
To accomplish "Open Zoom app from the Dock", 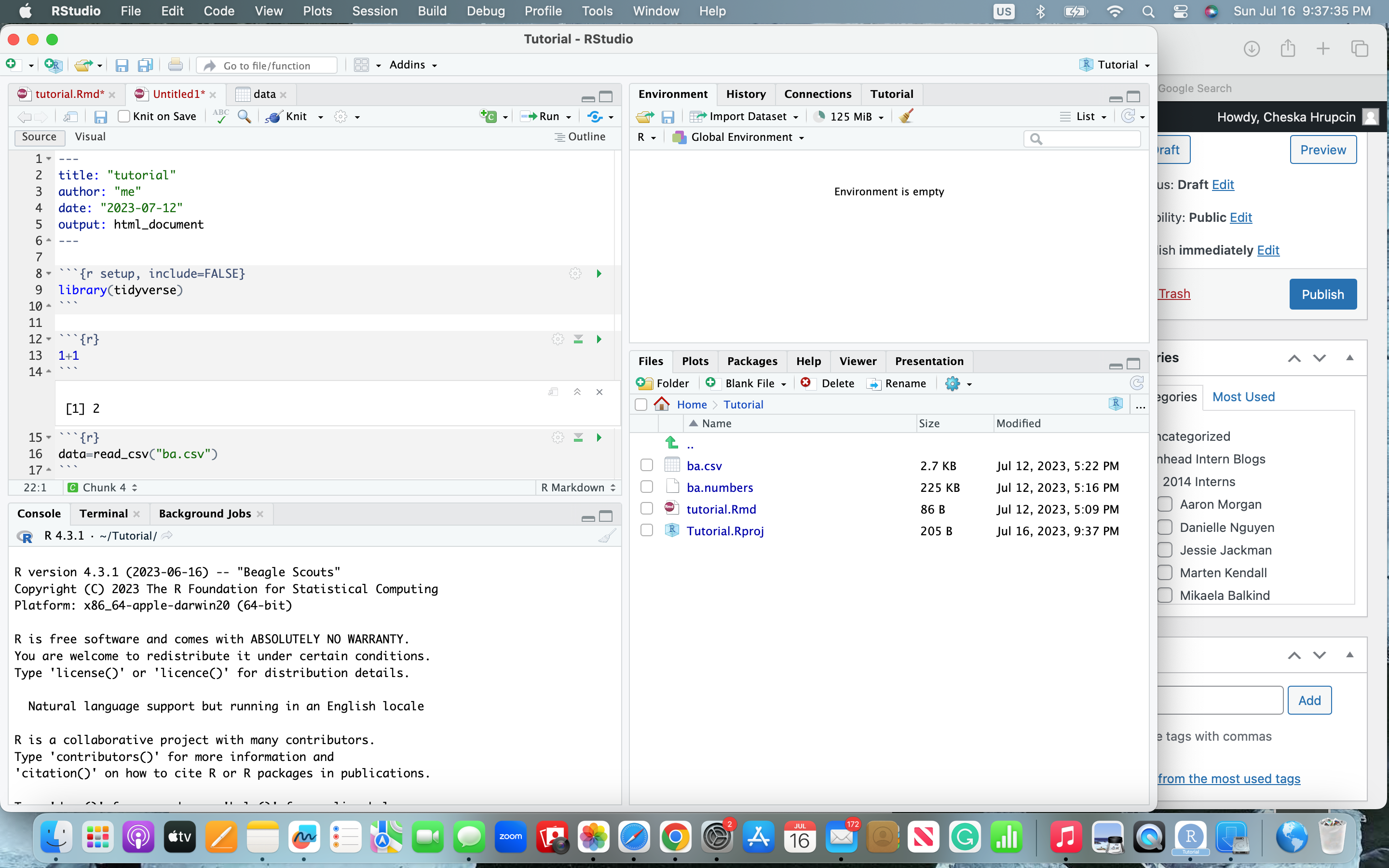I will coord(510,837).
